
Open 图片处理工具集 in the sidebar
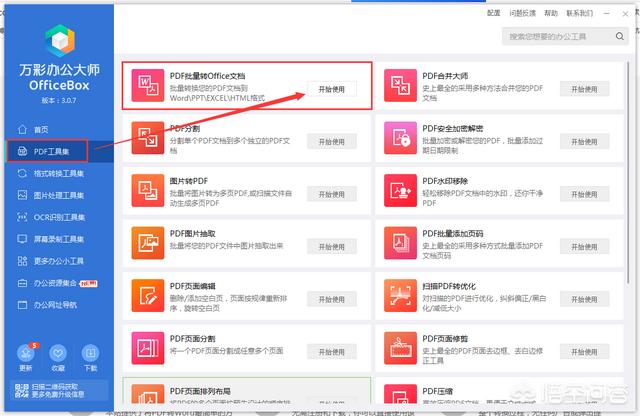pyautogui.click(x=59, y=196)
